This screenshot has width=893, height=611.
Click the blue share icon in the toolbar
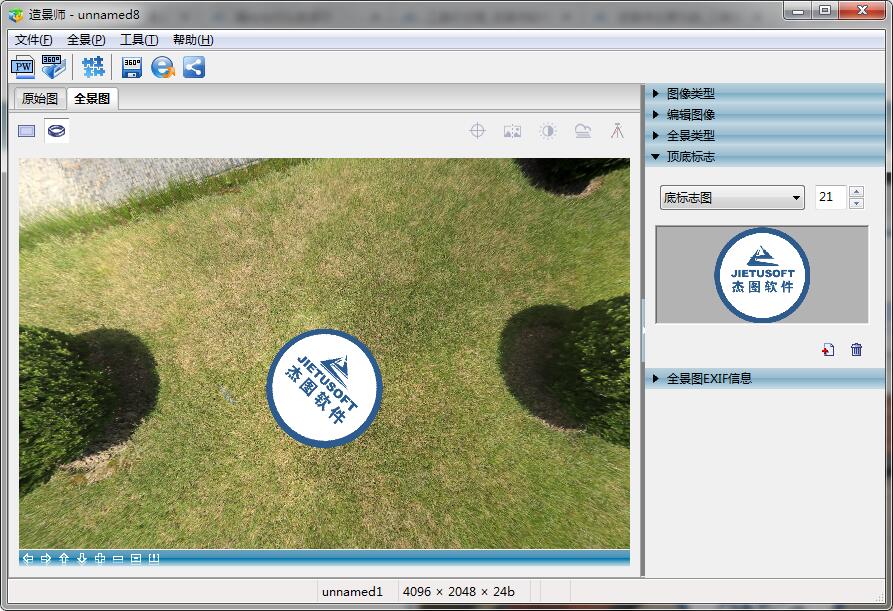pos(194,67)
